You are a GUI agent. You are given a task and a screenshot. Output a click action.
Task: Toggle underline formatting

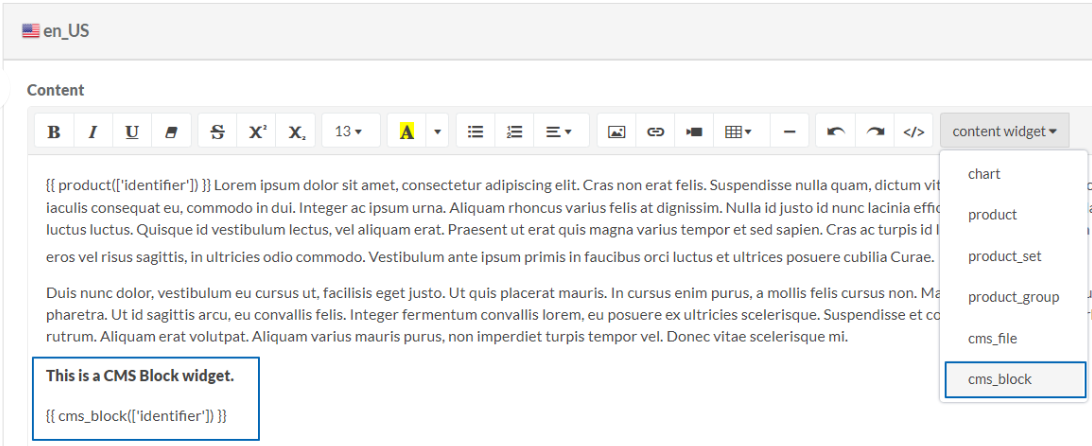point(132,131)
